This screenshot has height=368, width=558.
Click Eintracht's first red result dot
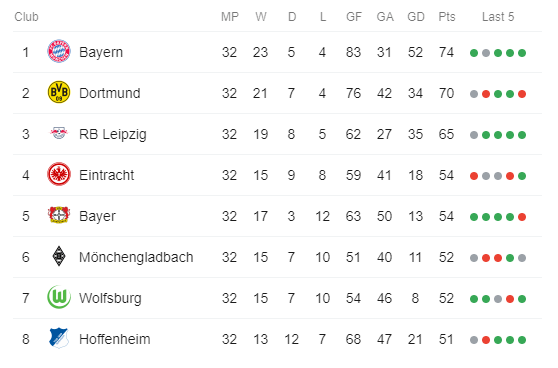(x=474, y=176)
